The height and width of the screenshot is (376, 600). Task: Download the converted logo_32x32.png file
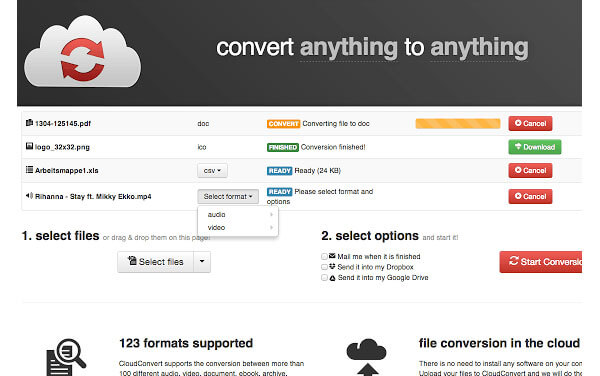coord(535,147)
